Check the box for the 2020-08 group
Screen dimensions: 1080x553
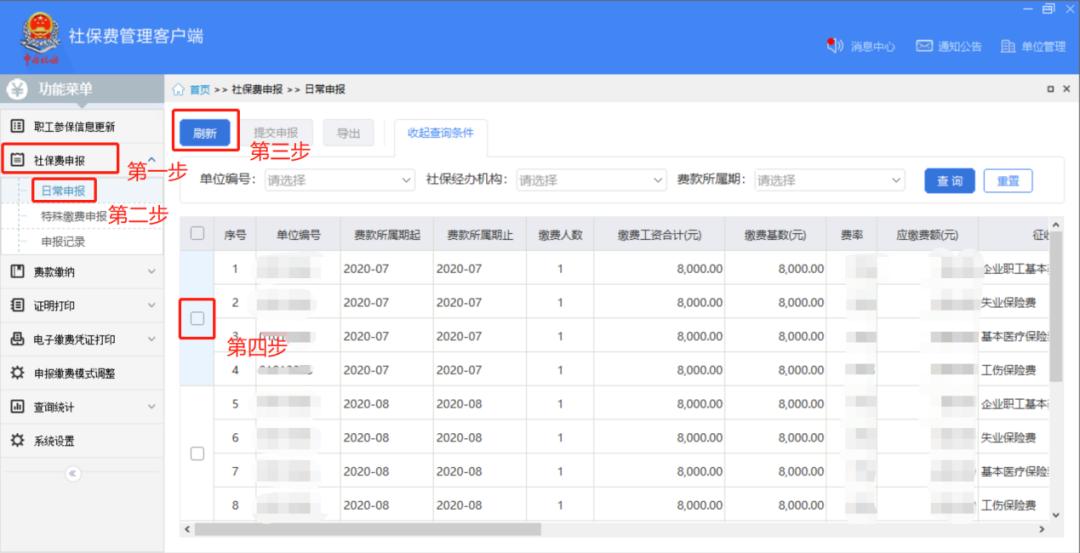pyautogui.click(x=197, y=454)
